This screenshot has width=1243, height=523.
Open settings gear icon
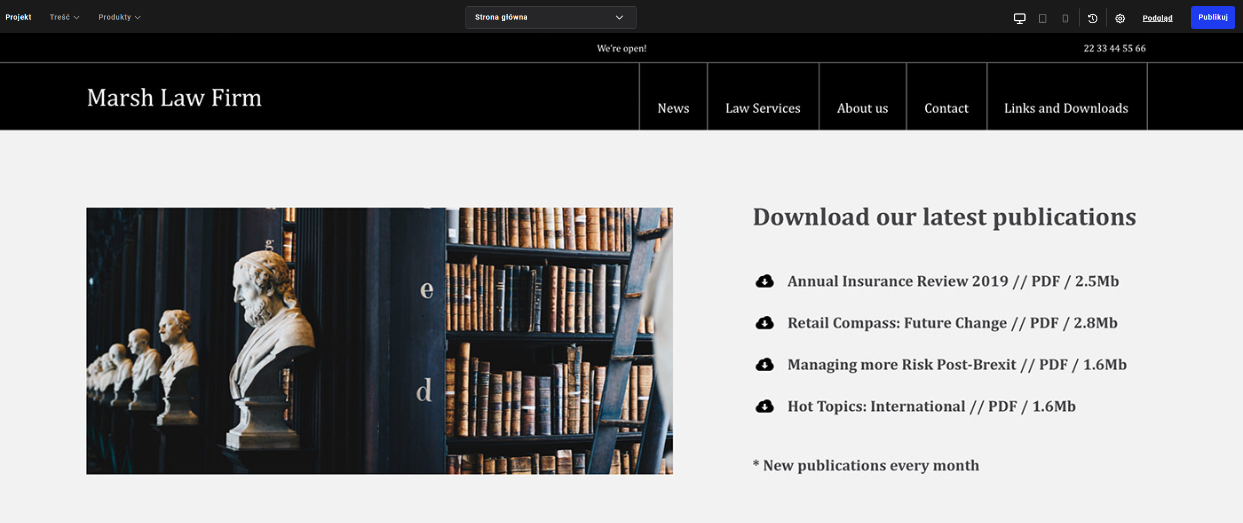pyautogui.click(x=1120, y=18)
